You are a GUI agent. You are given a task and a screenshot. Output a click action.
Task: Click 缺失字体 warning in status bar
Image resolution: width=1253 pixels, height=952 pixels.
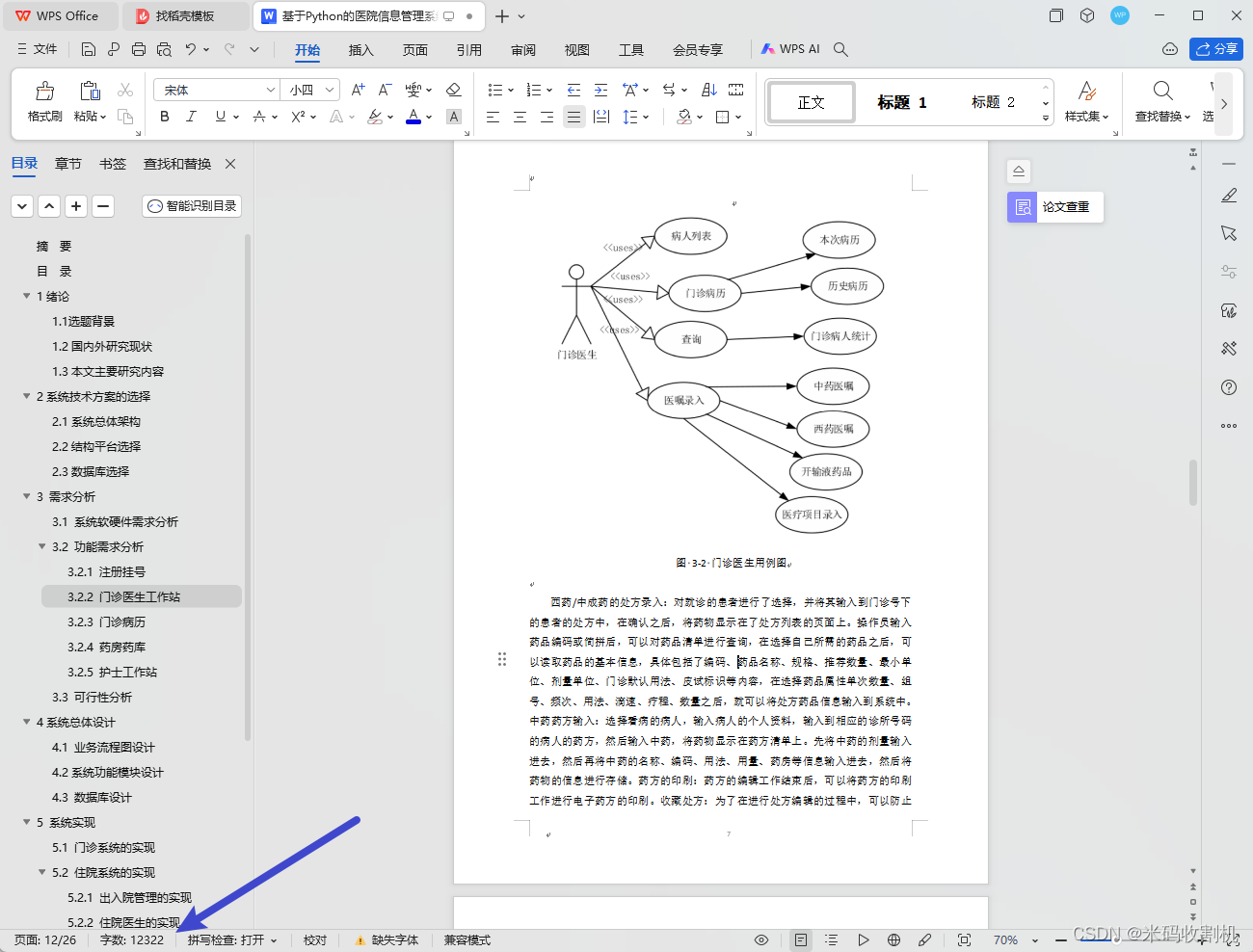(x=387, y=940)
